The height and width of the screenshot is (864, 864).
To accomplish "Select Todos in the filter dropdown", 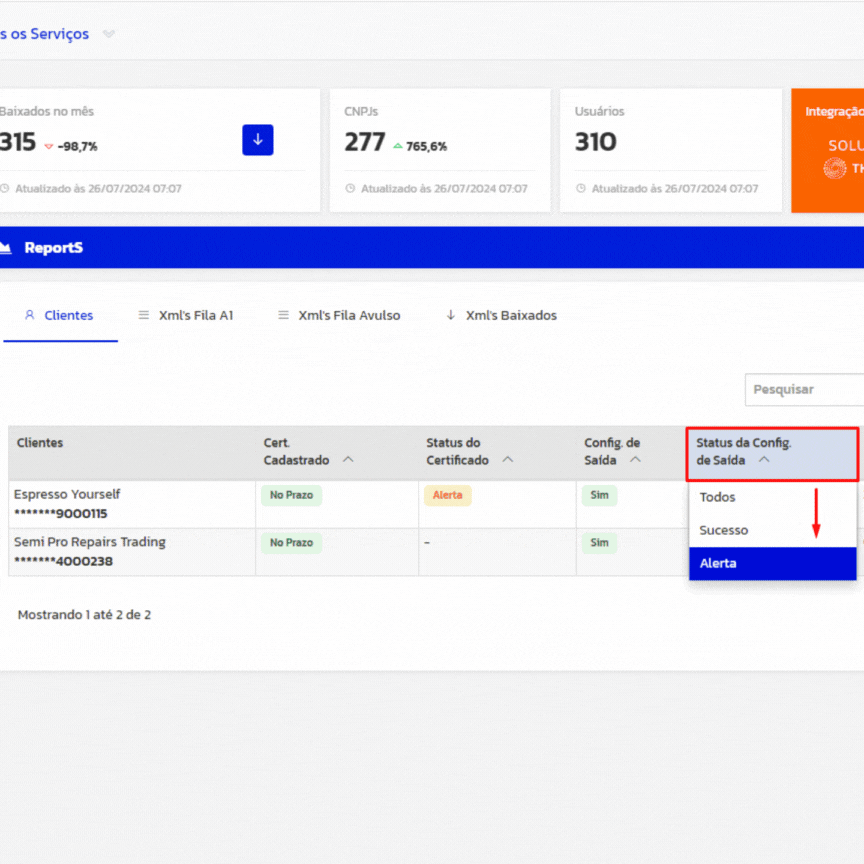I will [718, 497].
